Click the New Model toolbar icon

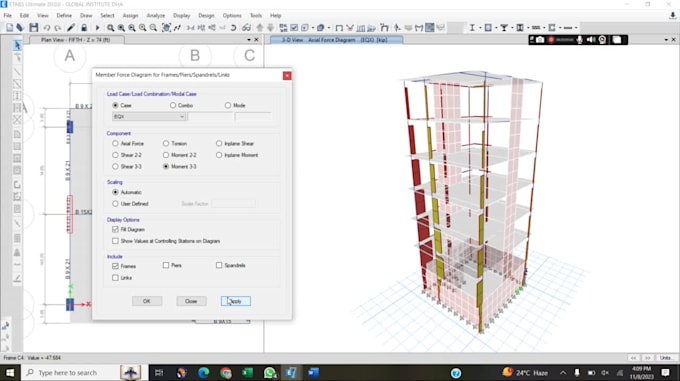10,28
